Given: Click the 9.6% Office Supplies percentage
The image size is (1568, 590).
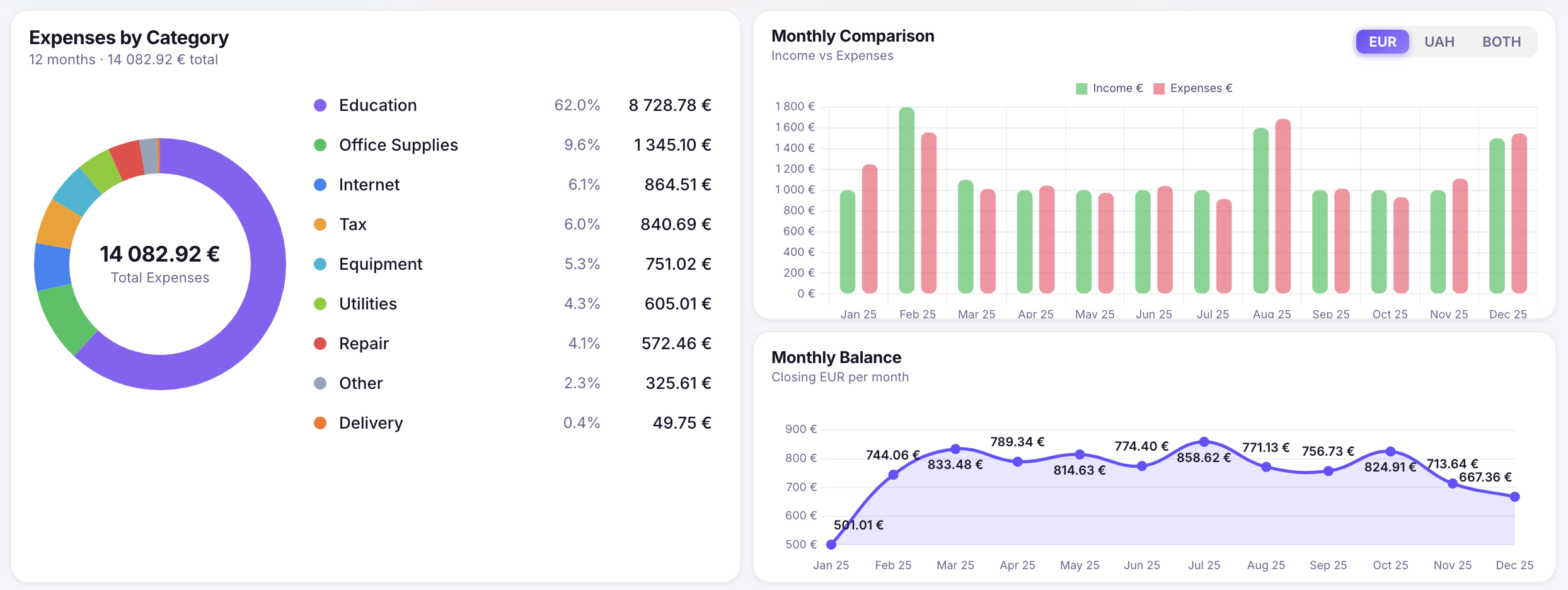Looking at the screenshot, I should tap(582, 145).
